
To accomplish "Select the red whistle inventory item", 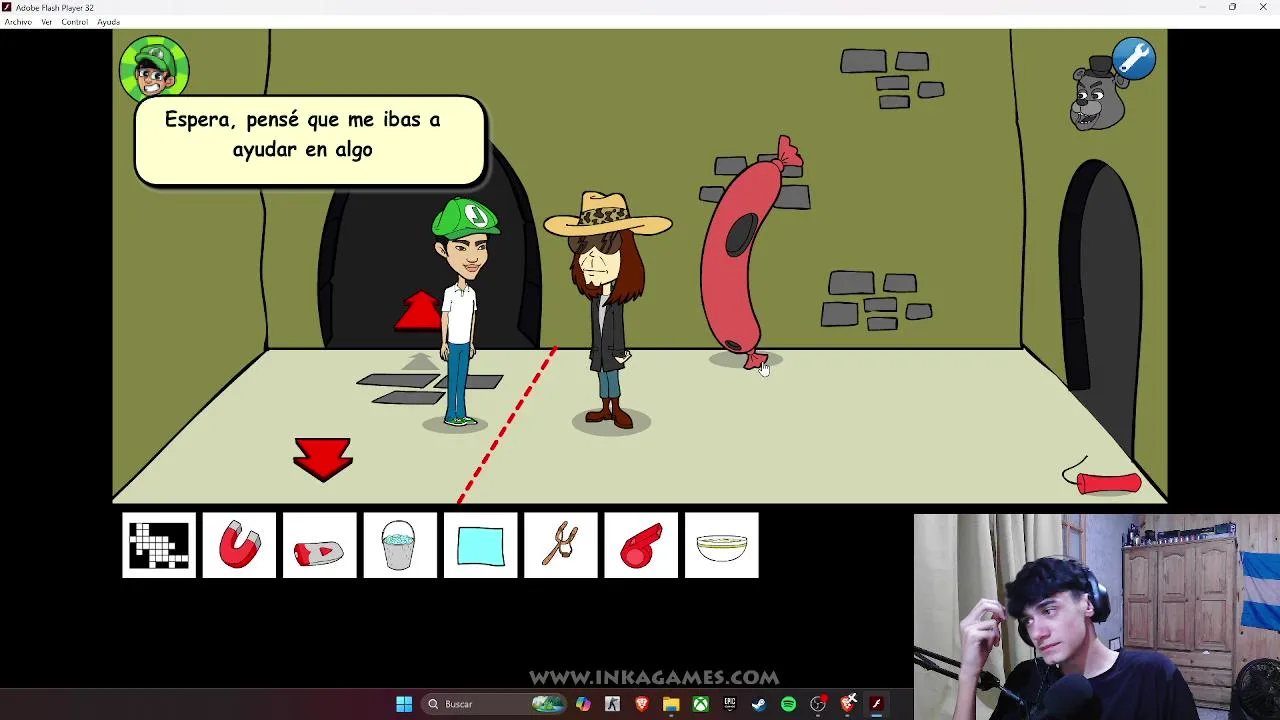I will [641, 545].
